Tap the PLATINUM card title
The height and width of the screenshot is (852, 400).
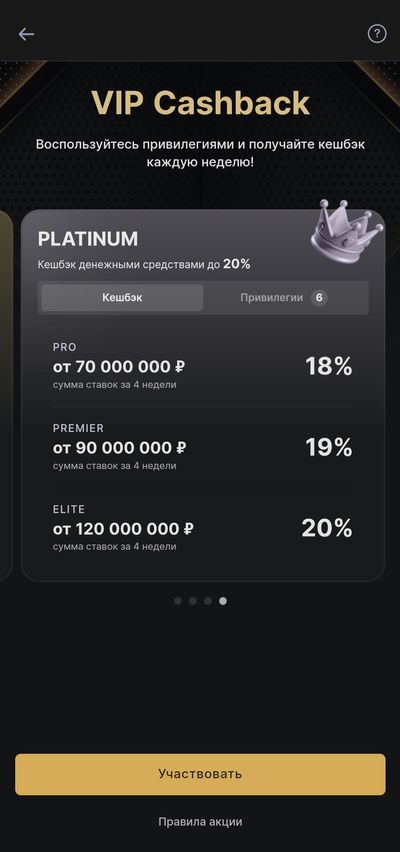click(x=88, y=239)
